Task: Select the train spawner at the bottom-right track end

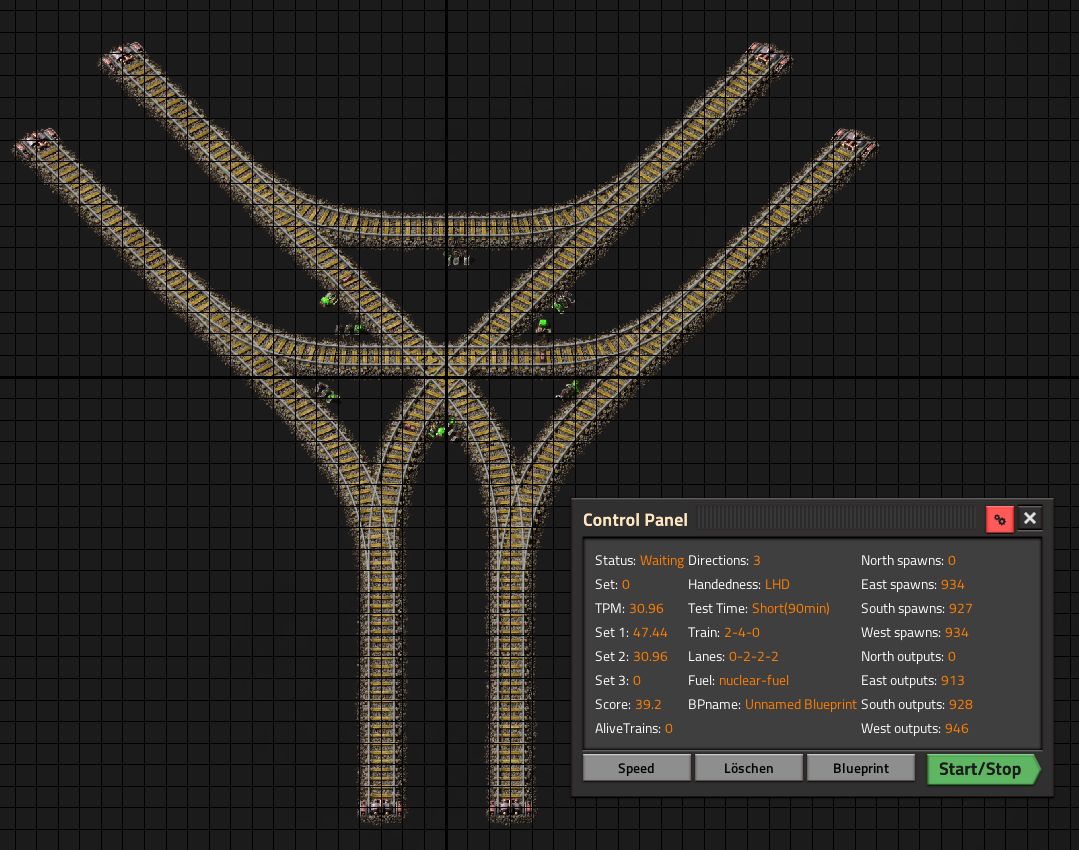Action: pos(510,808)
